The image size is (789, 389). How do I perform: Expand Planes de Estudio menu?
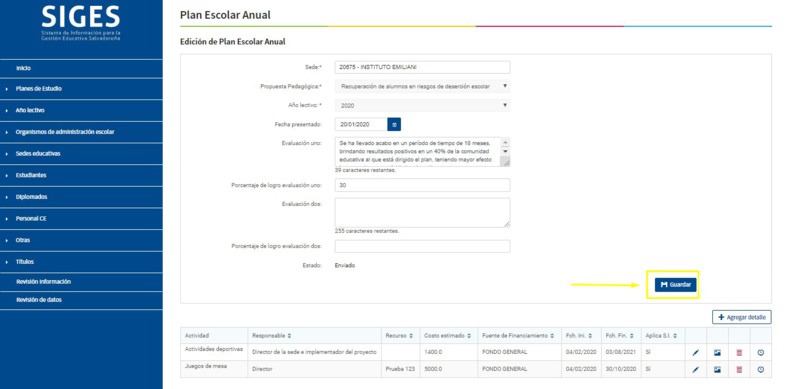pyautogui.click(x=81, y=89)
